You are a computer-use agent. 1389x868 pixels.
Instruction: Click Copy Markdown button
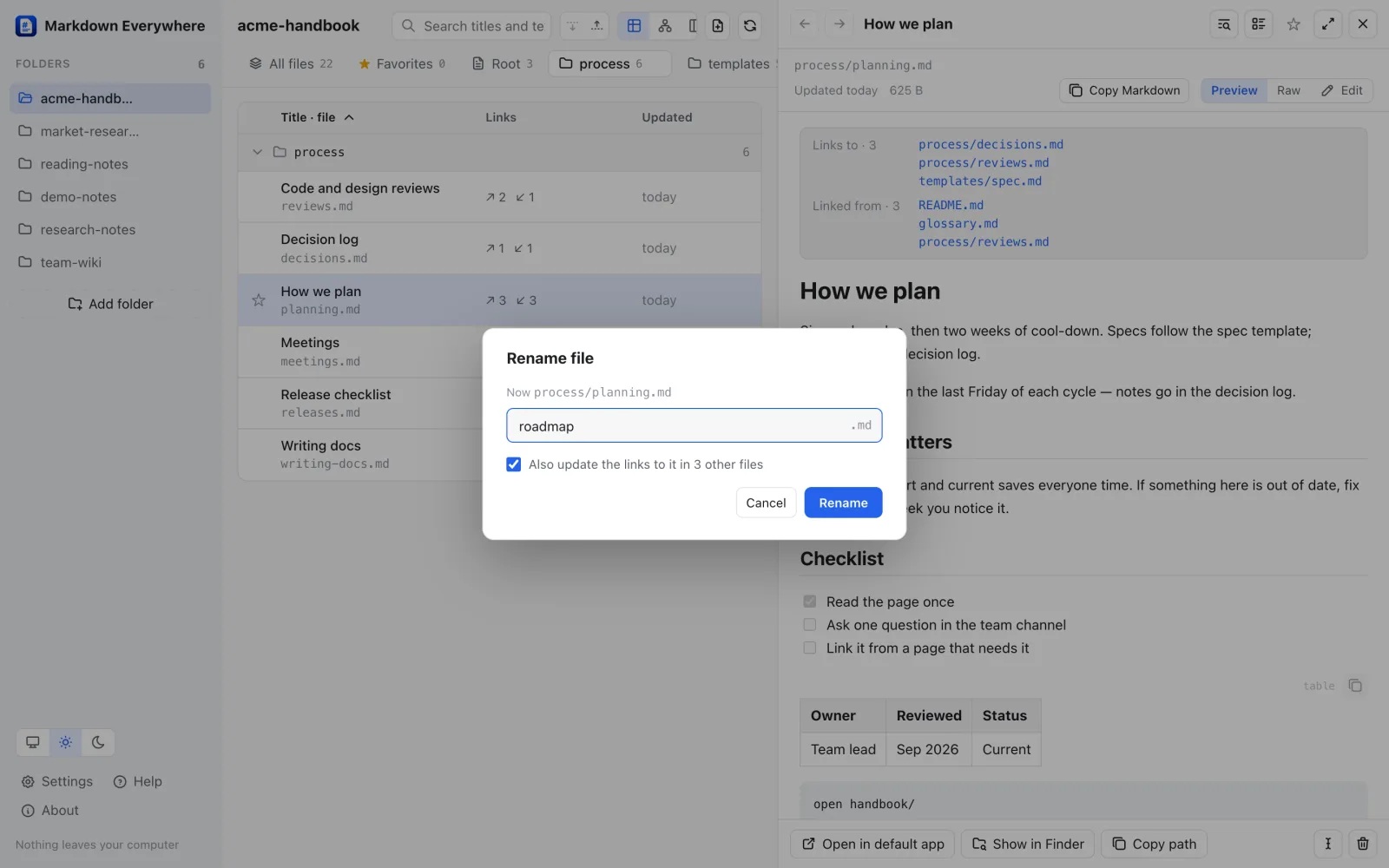tap(1124, 90)
